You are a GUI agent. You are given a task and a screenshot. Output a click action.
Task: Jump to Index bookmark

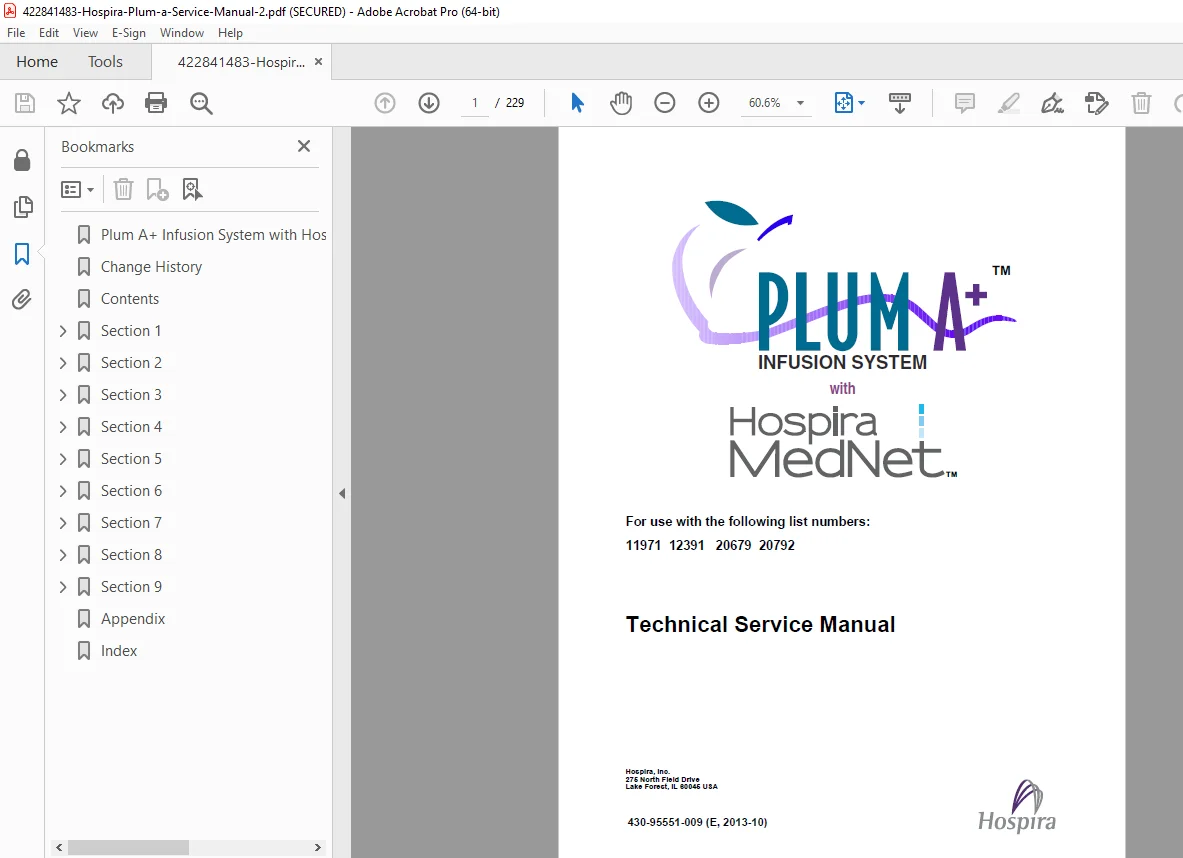pyautogui.click(x=119, y=650)
